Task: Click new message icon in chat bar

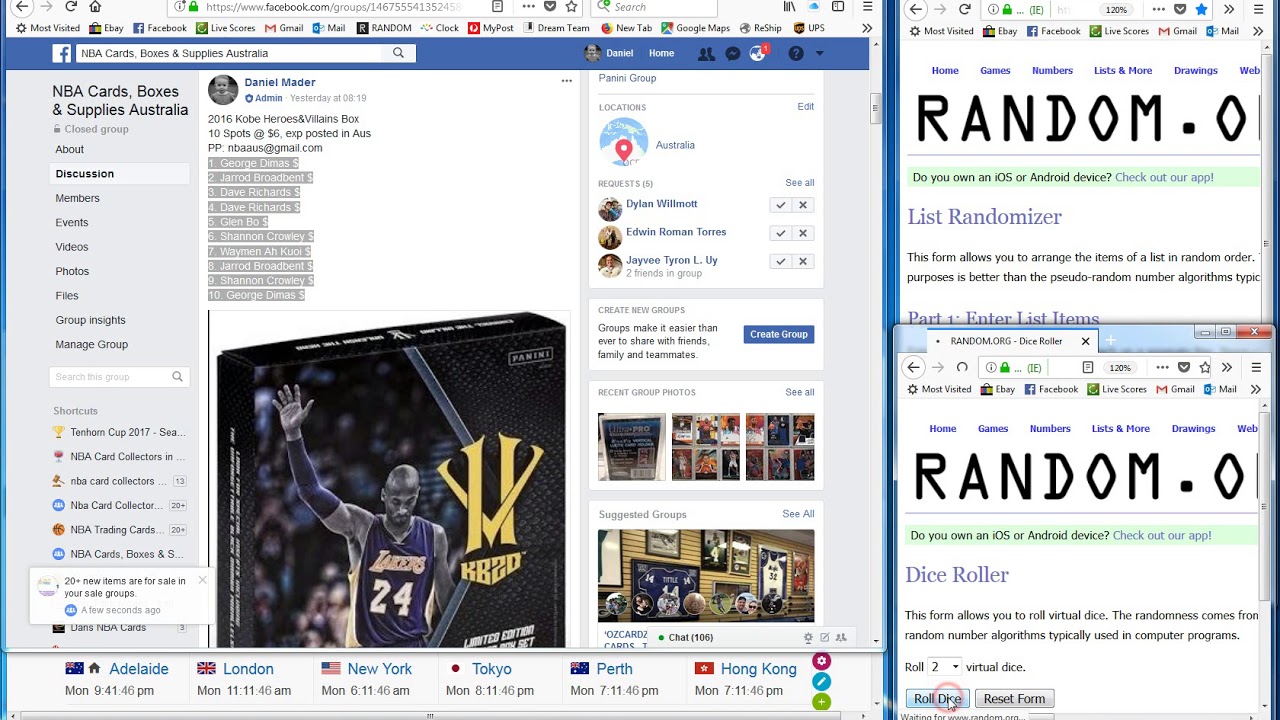Action: 824,637
